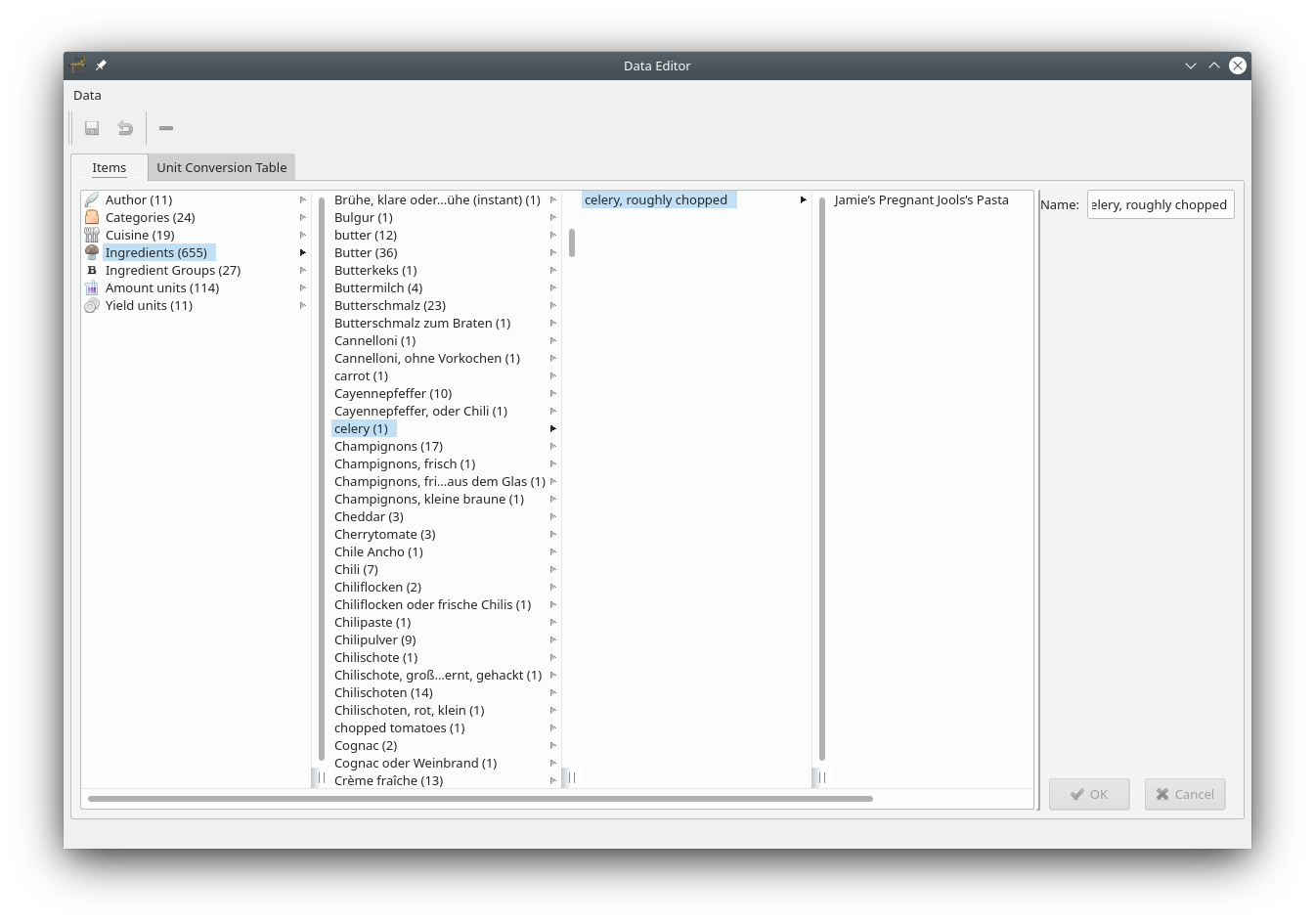Switch to Unit Conversion Table tab
Viewport: 1315px width, 924px height.
click(x=221, y=167)
